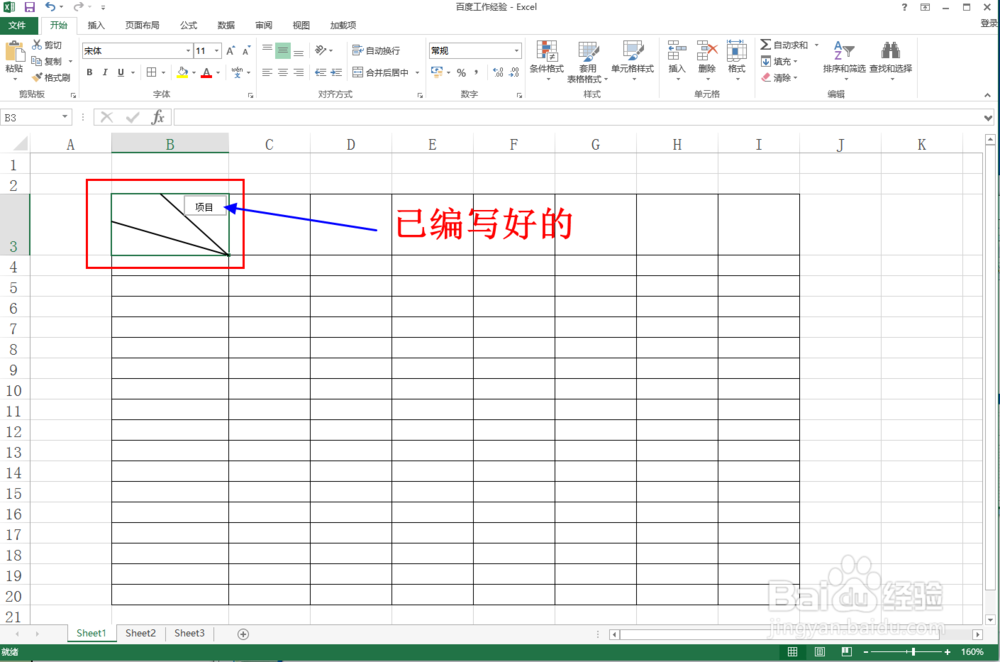The image size is (1000, 662).
Task: Toggle Italic formatting
Action: (x=105, y=72)
